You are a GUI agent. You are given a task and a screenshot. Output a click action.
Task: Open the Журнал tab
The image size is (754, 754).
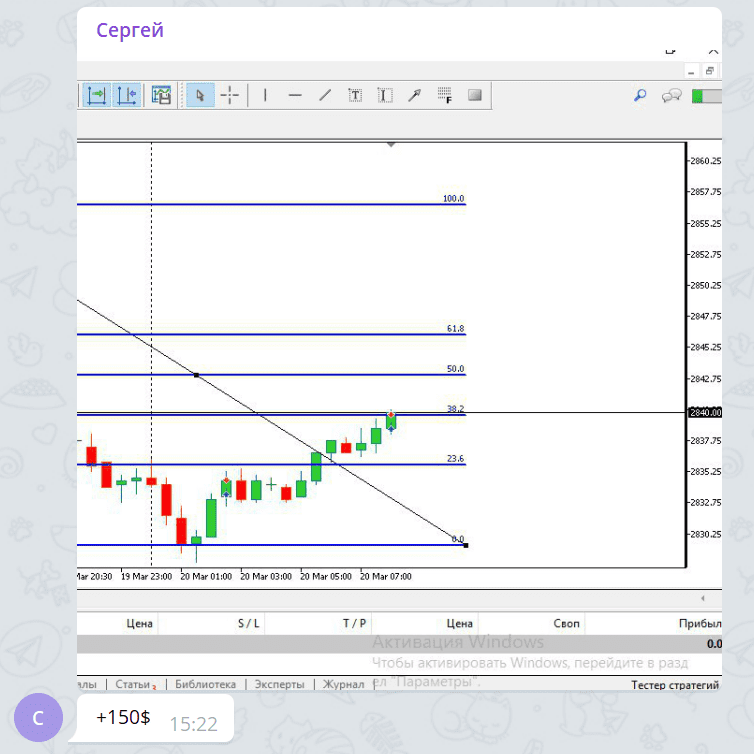click(x=344, y=684)
